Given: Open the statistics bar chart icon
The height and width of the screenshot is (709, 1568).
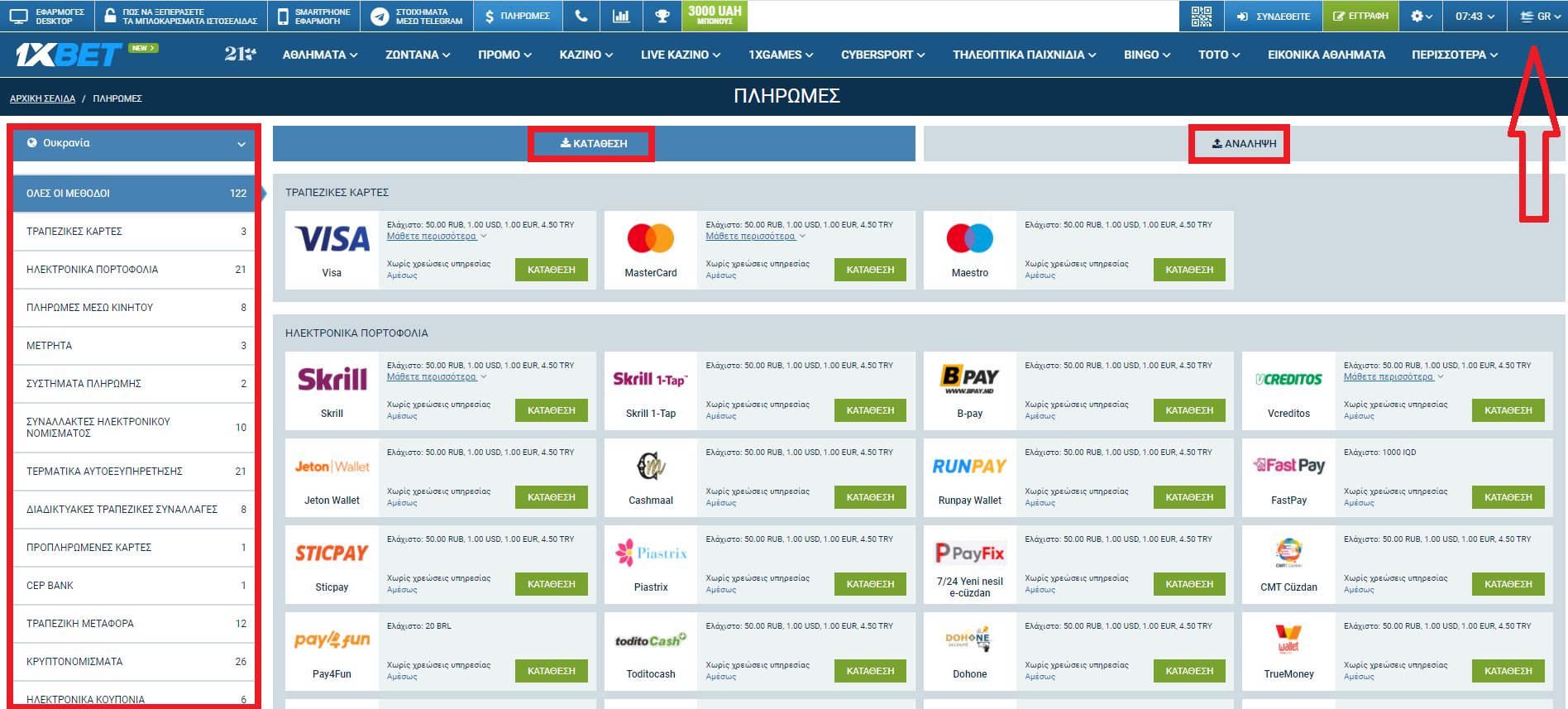Looking at the screenshot, I should coord(621,16).
